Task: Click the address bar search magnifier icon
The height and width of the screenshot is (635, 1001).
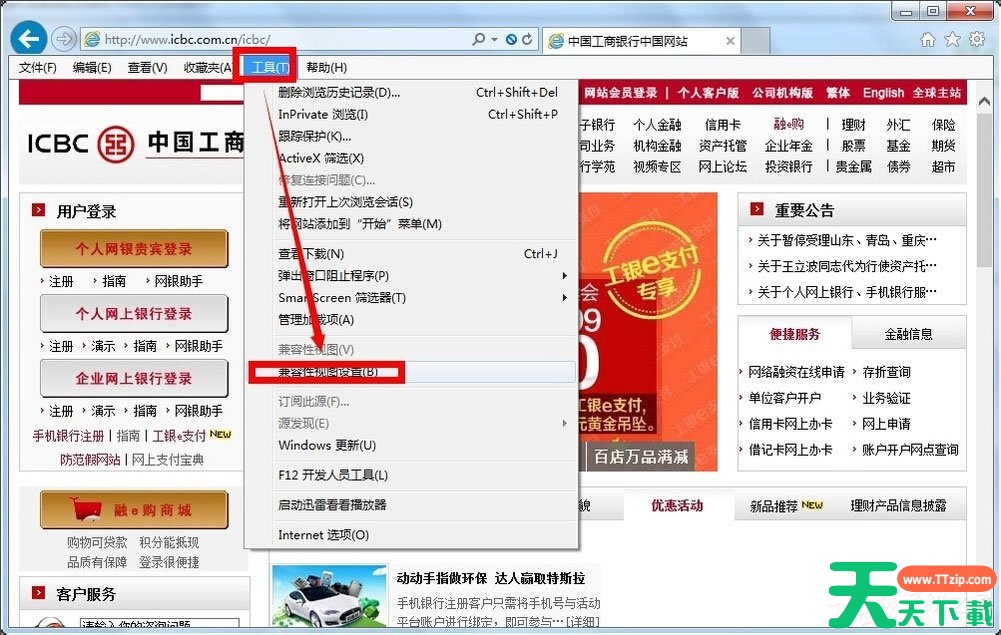Action: [480, 40]
